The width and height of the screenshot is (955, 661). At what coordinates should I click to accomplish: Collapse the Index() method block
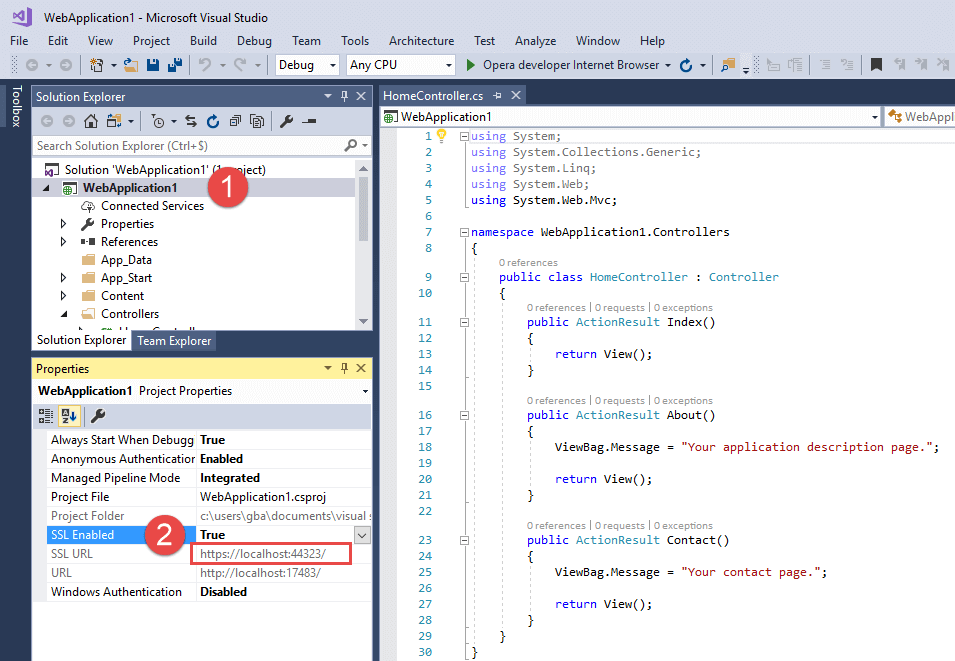pyautogui.click(x=464, y=322)
